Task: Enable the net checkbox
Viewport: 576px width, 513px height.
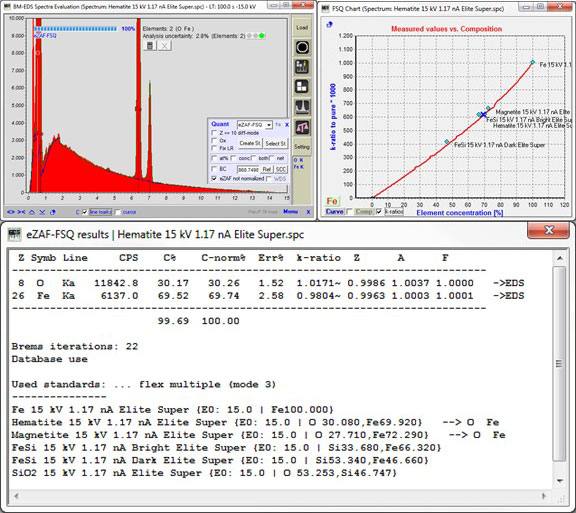Action: [271, 158]
